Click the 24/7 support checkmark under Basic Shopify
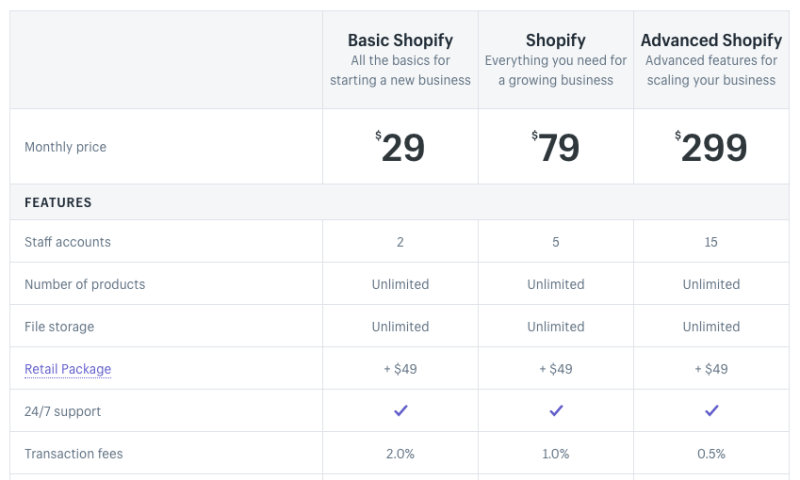Viewport: 800px width, 480px height. point(400,411)
